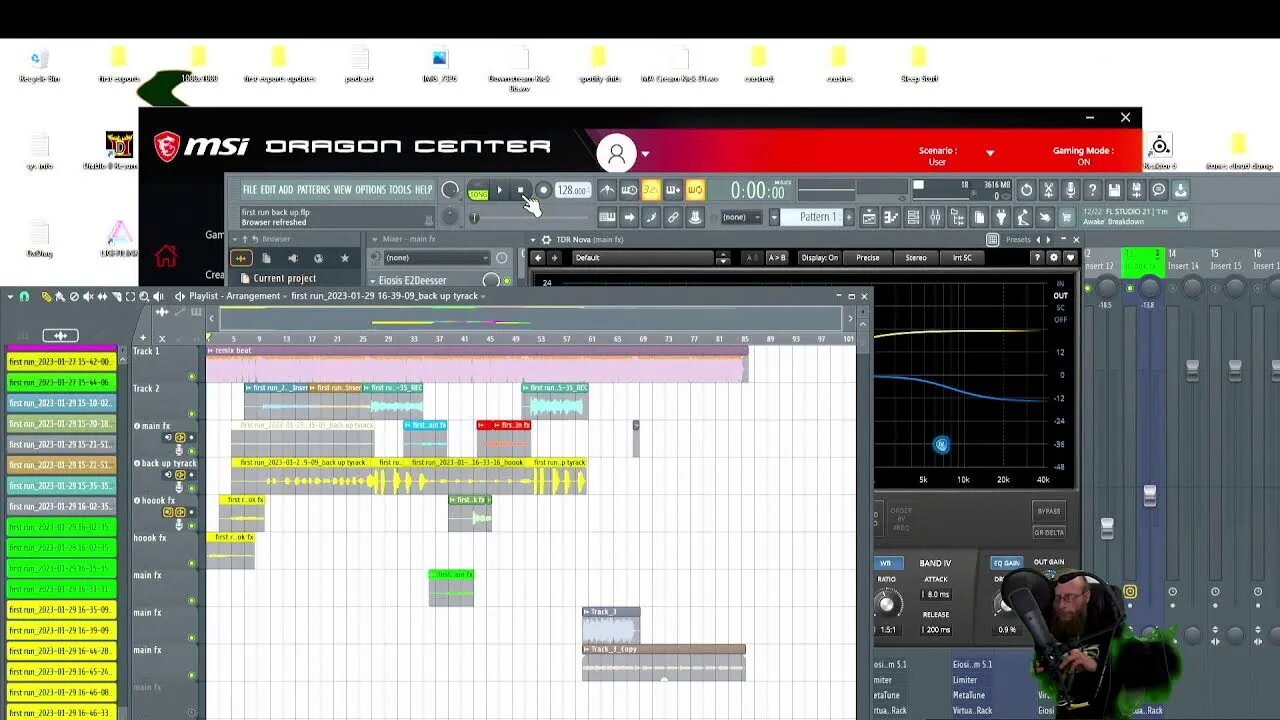1280x720 pixels.
Task: Open the Channel rack view icon
Action: tap(912, 217)
